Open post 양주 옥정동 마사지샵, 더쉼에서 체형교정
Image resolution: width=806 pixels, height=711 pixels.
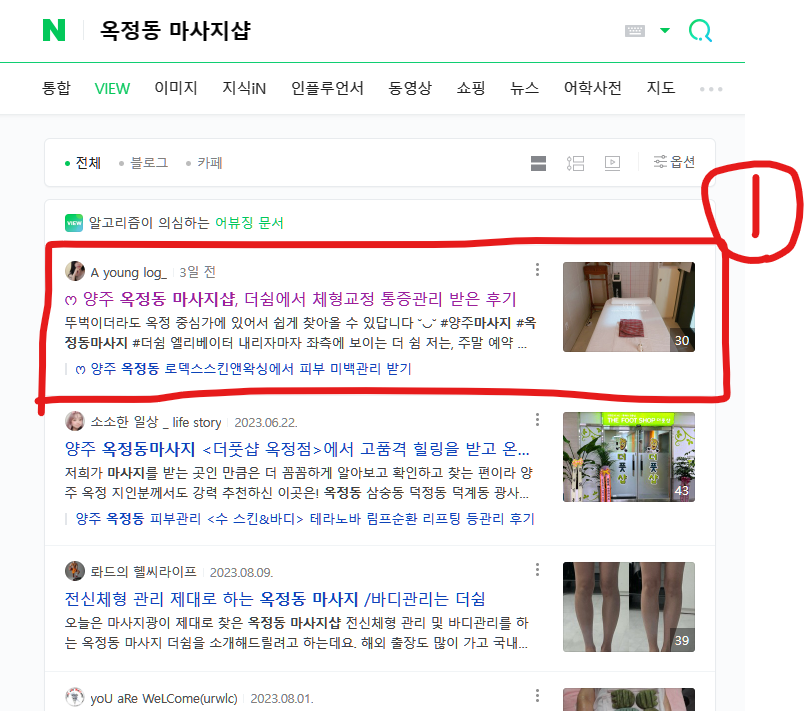pyautogui.click(x=290, y=299)
